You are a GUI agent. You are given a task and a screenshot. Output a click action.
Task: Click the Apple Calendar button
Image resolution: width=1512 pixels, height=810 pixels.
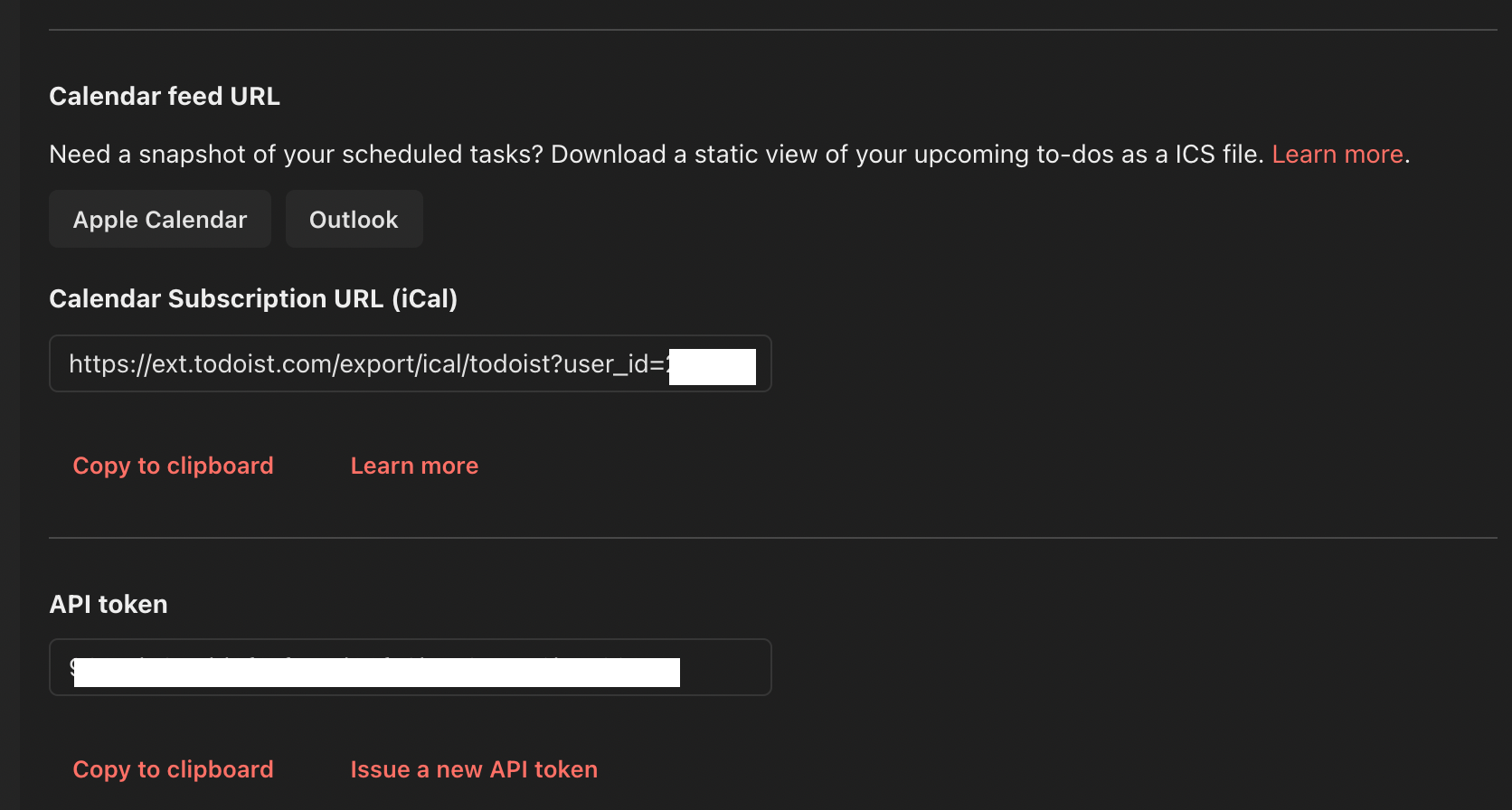point(160,220)
